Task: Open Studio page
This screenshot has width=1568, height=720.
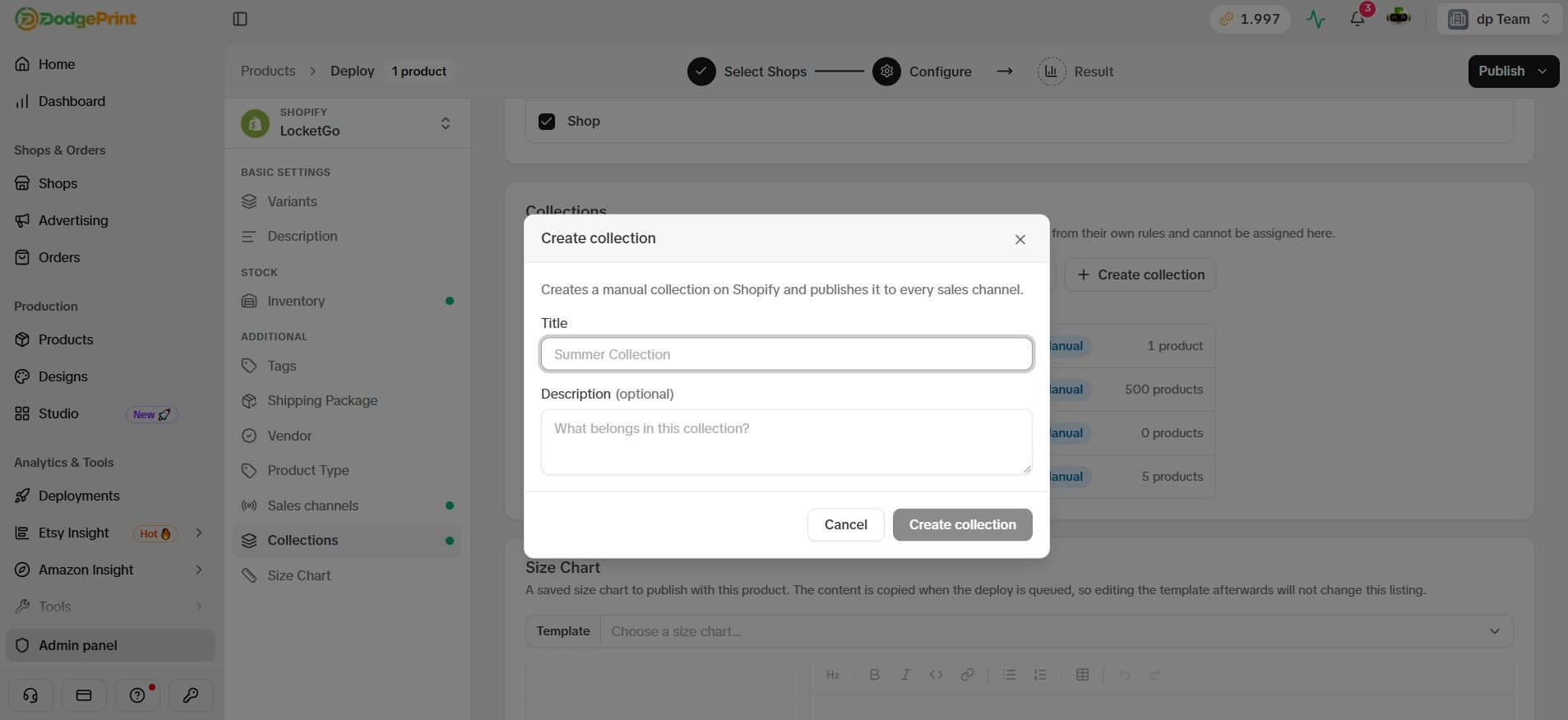Action: pyautogui.click(x=58, y=413)
